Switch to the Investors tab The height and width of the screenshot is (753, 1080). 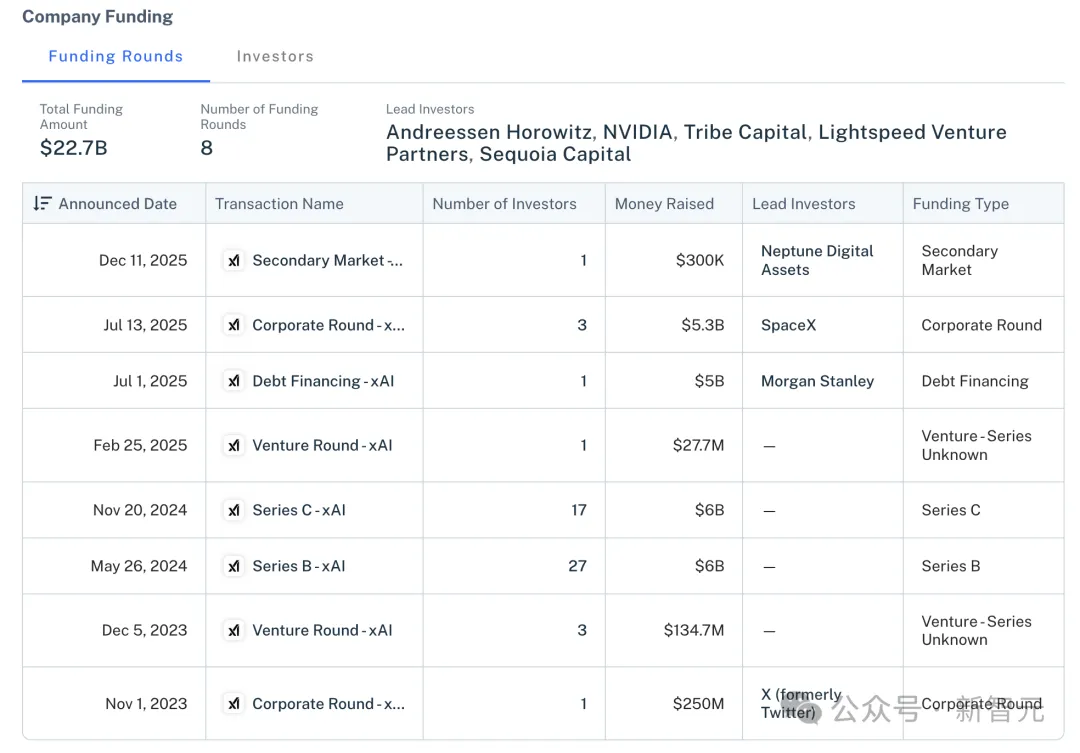click(275, 56)
